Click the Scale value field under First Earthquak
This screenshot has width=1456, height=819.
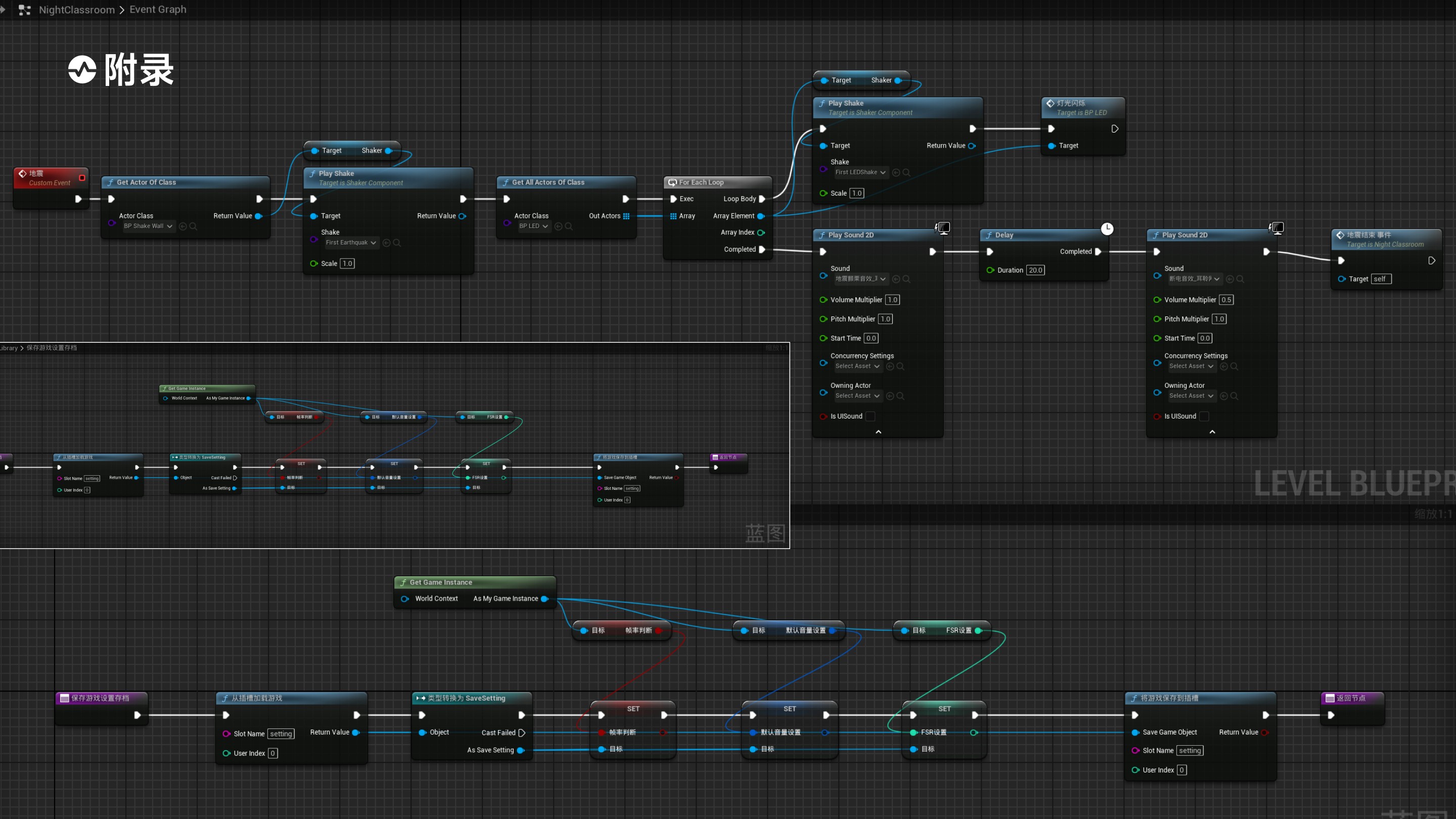[348, 263]
